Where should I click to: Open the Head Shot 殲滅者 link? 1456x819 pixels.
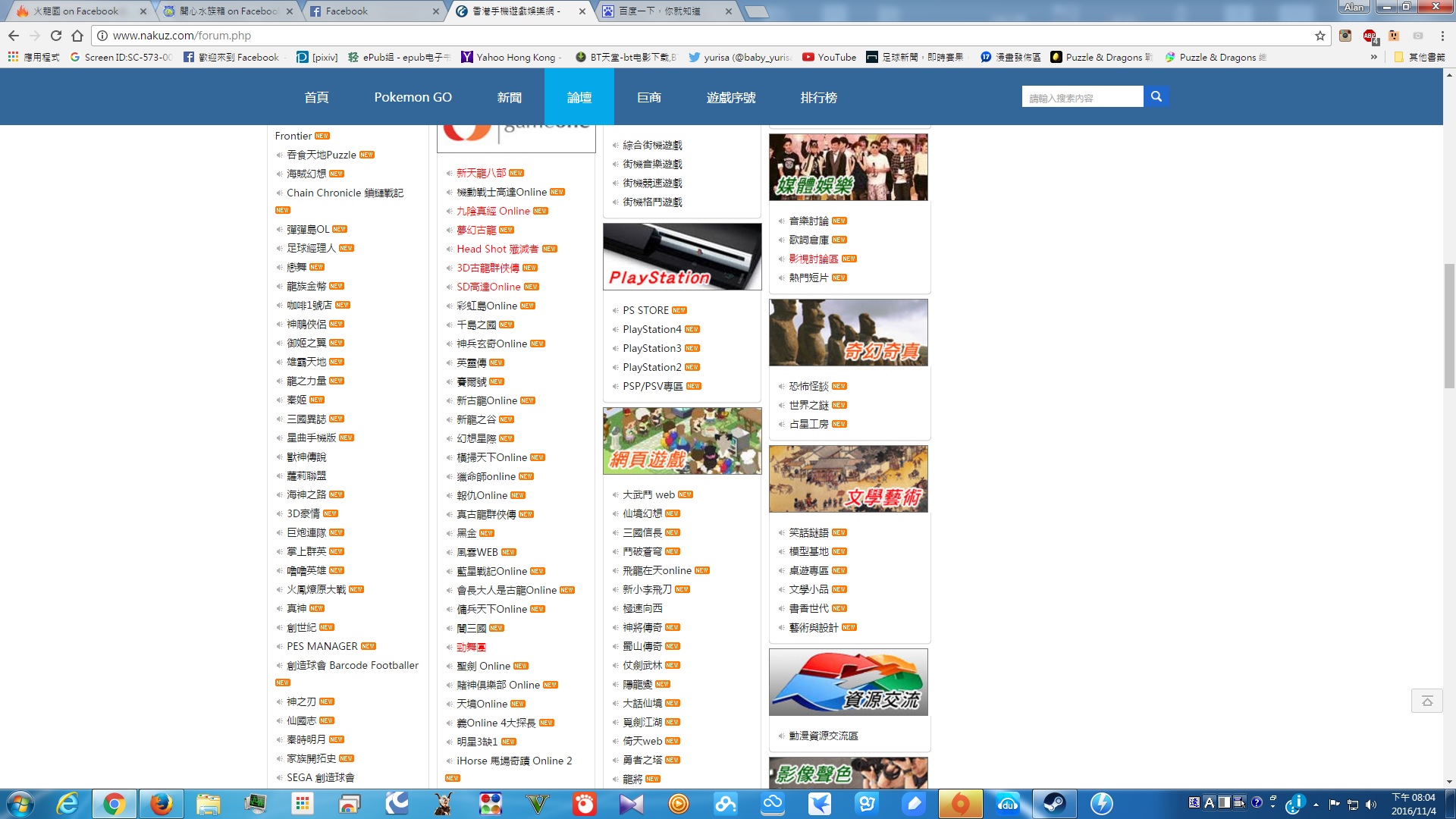pyautogui.click(x=497, y=249)
